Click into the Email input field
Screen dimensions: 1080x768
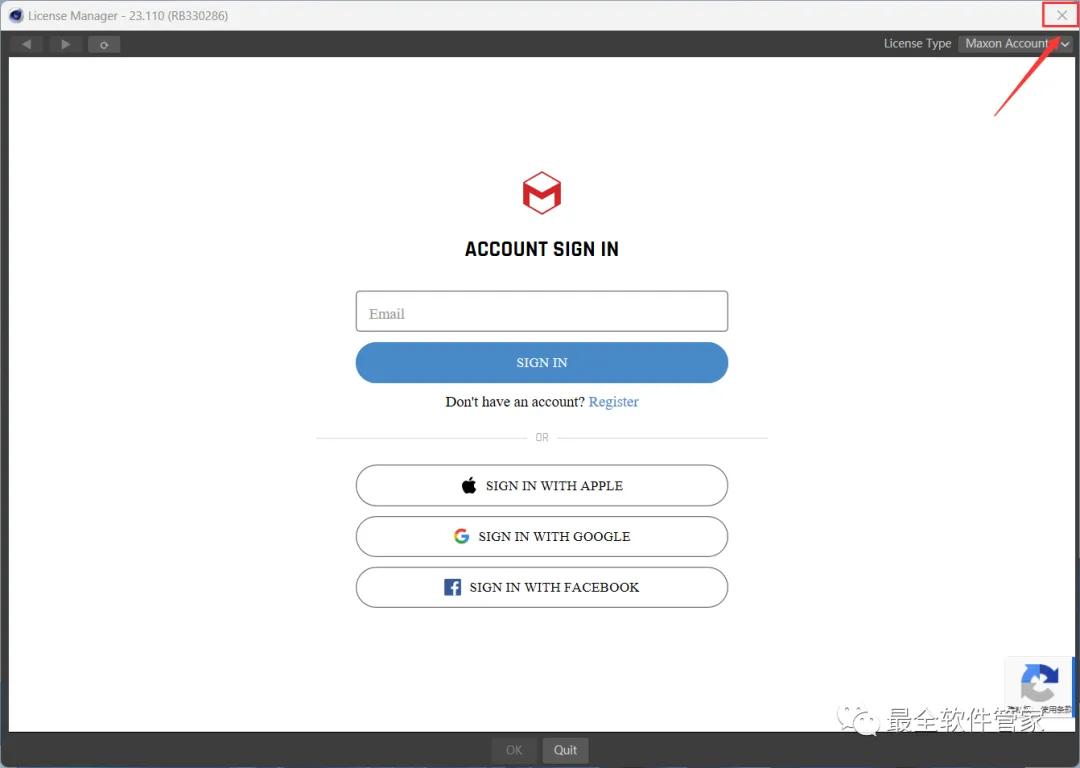541,311
